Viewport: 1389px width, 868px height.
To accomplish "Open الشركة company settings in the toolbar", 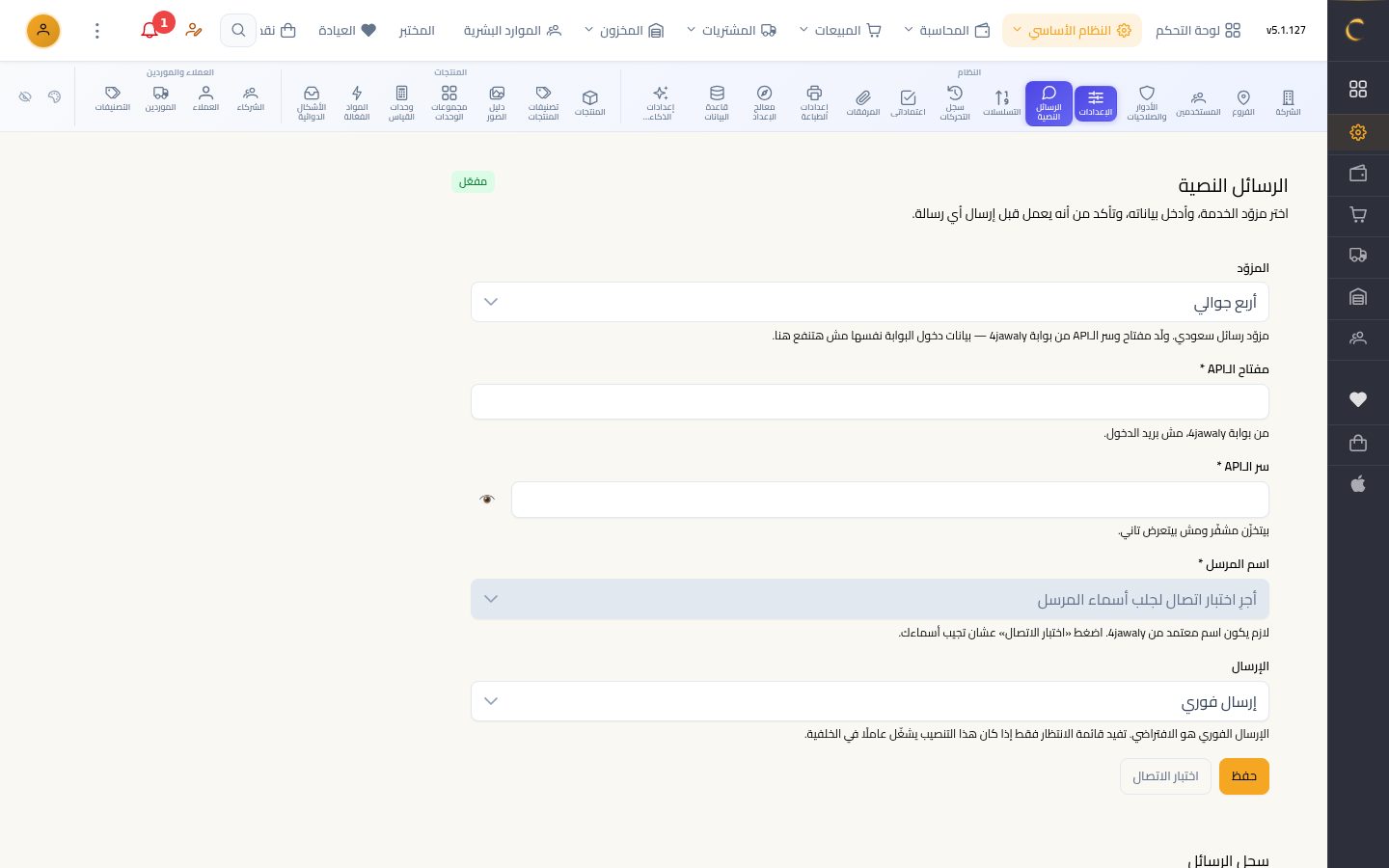I will click(x=1288, y=103).
